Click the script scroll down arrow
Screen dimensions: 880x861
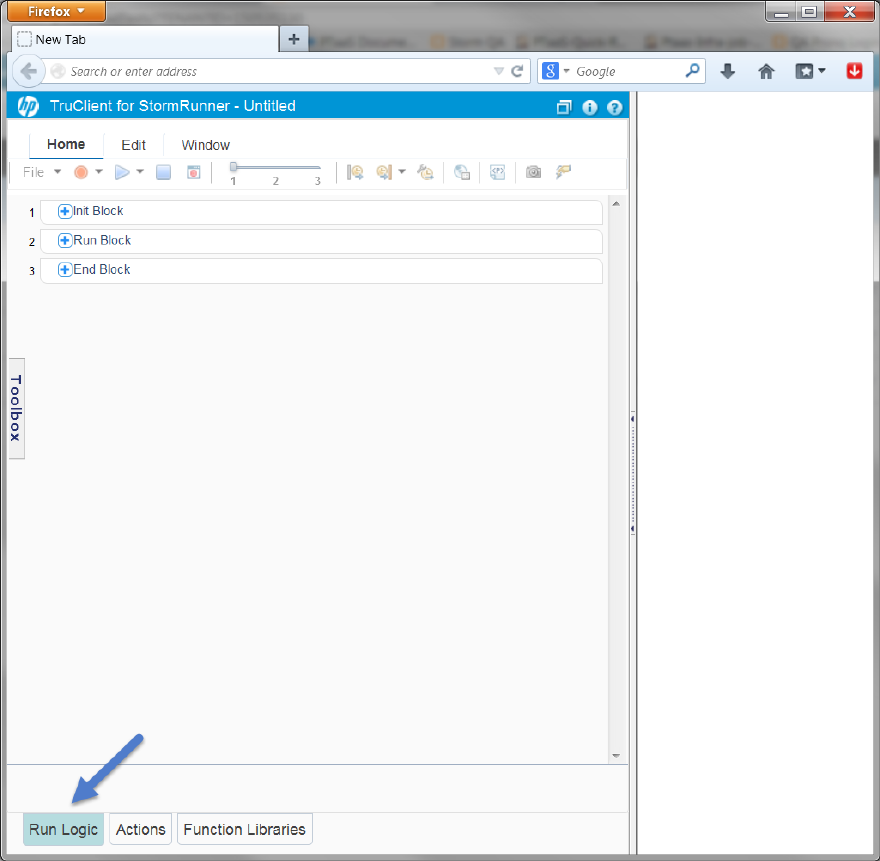(x=616, y=755)
